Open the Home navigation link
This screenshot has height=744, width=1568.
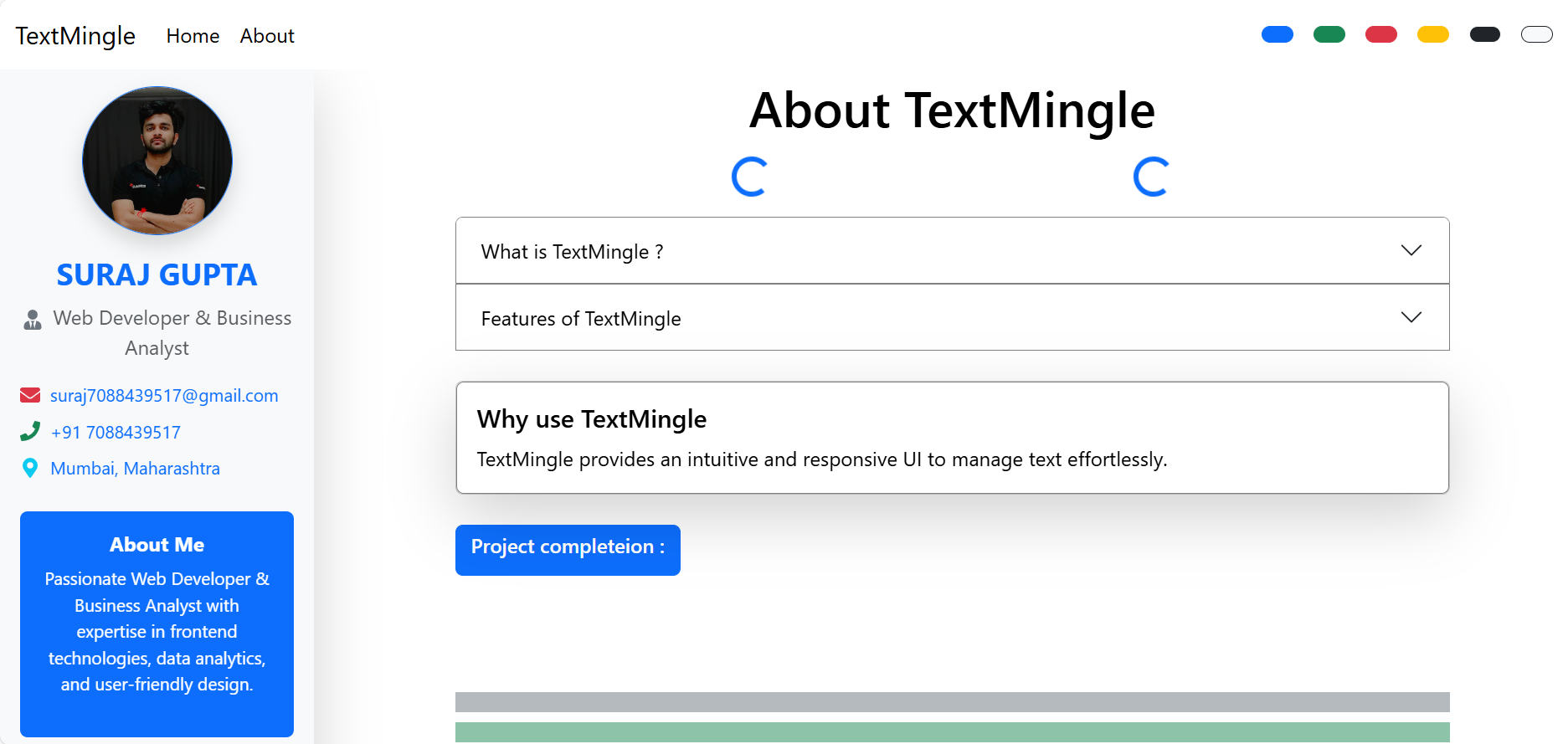193,36
